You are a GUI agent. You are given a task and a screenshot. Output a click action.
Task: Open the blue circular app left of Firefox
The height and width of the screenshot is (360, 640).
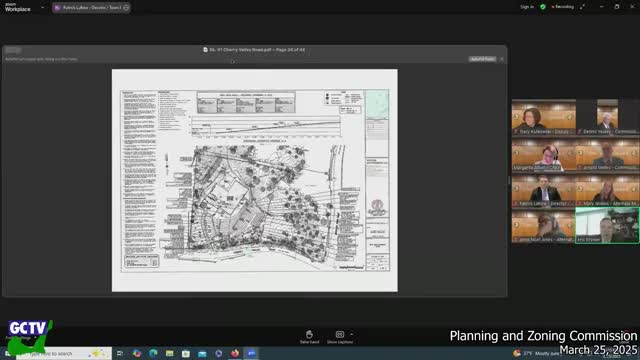click(x=218, y=353)
